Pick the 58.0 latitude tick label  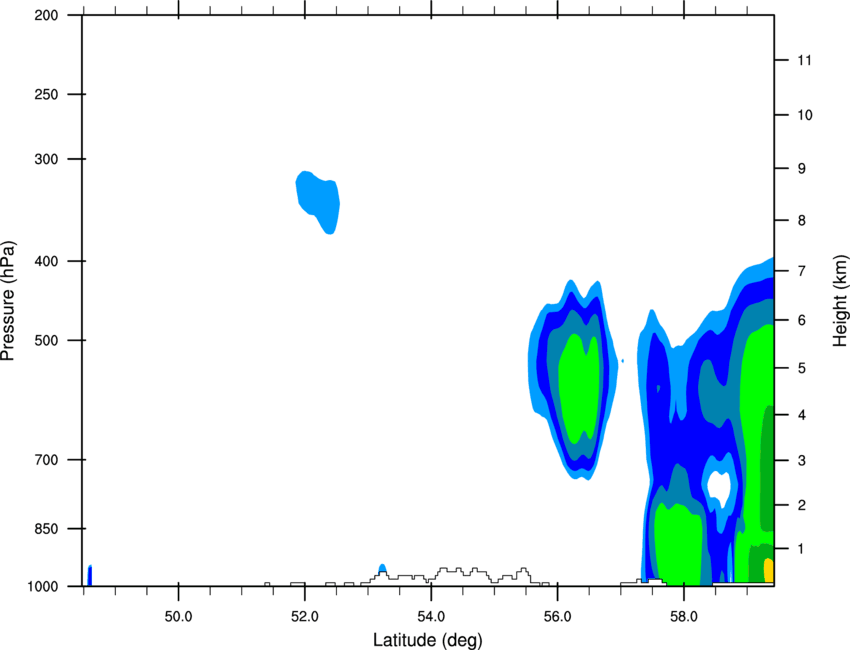coord(684,617)
